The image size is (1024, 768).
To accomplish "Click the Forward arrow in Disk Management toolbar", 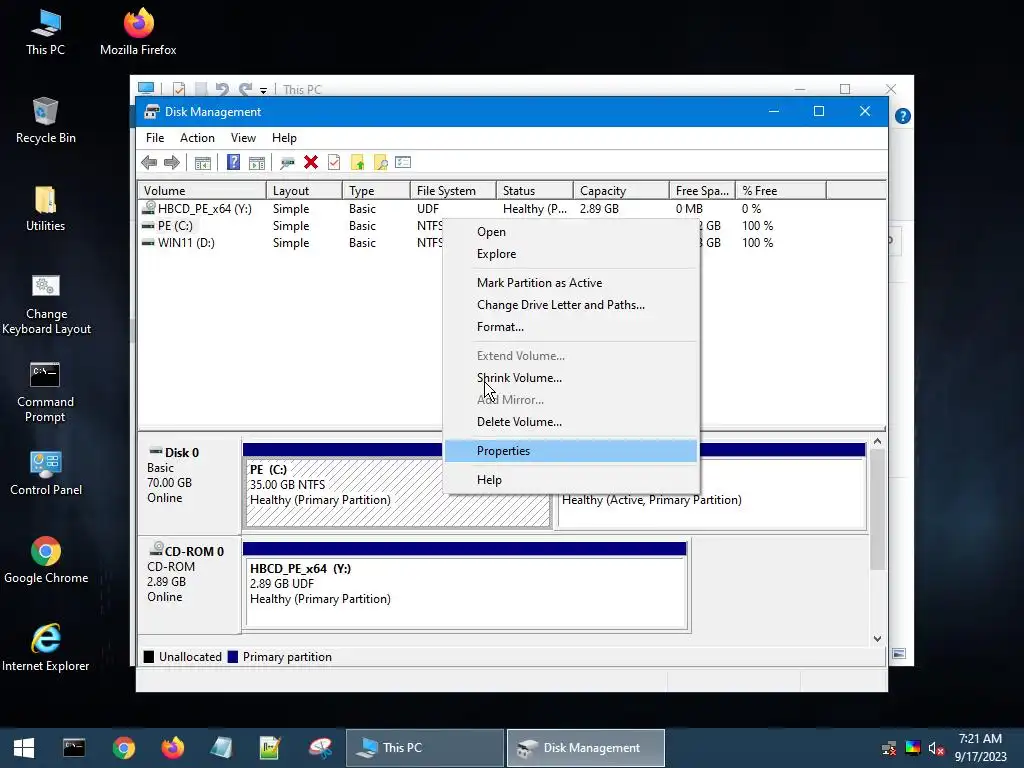I will 172,163.
